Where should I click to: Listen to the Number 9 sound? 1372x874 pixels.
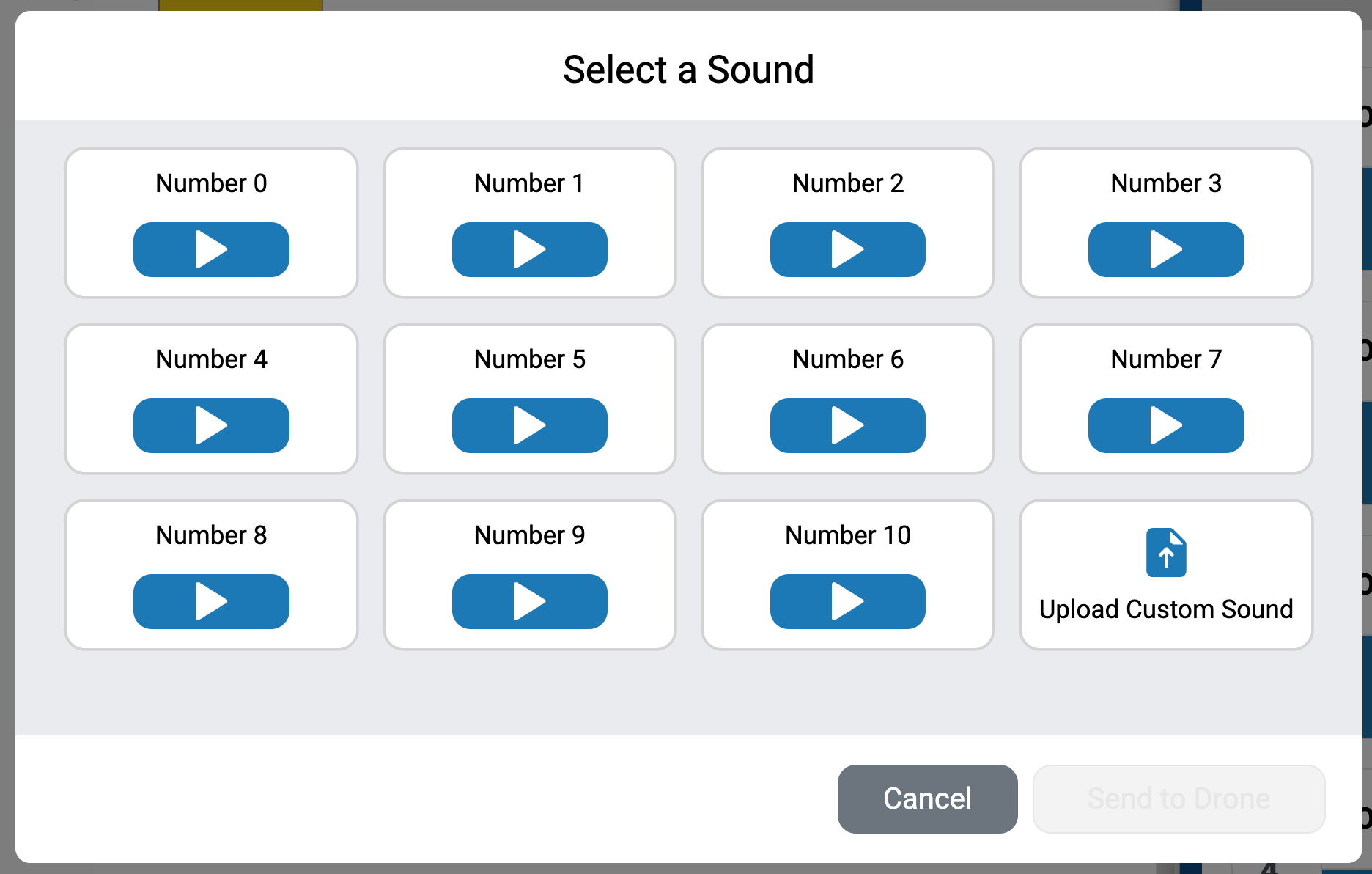(529, 601)
